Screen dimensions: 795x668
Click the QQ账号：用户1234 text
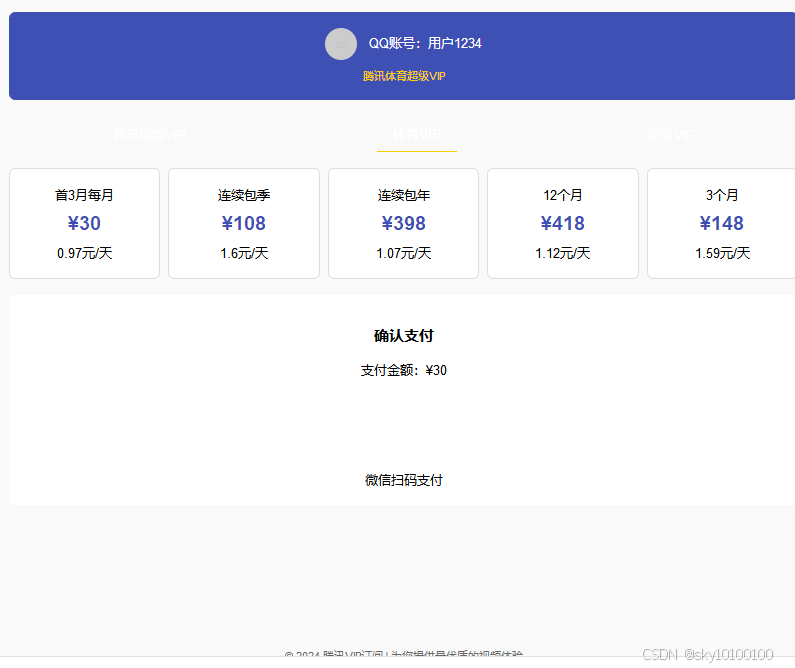click(425, 44)
